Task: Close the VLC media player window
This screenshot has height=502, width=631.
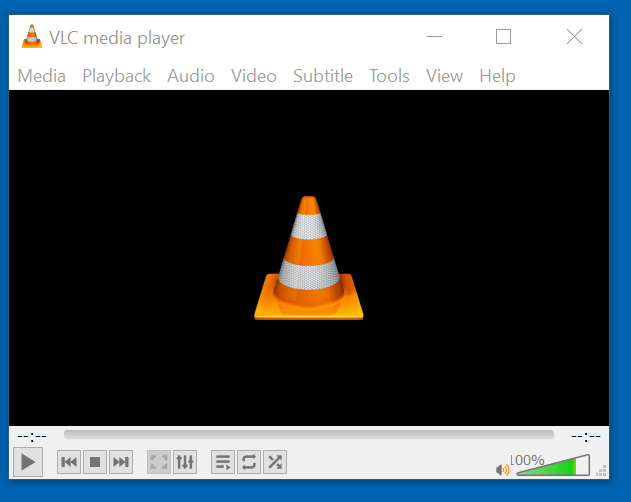Action: [x=574, y=37]
